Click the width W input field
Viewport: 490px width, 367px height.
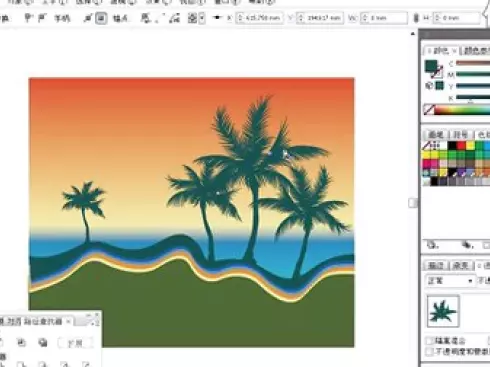[x=384, y=18]
